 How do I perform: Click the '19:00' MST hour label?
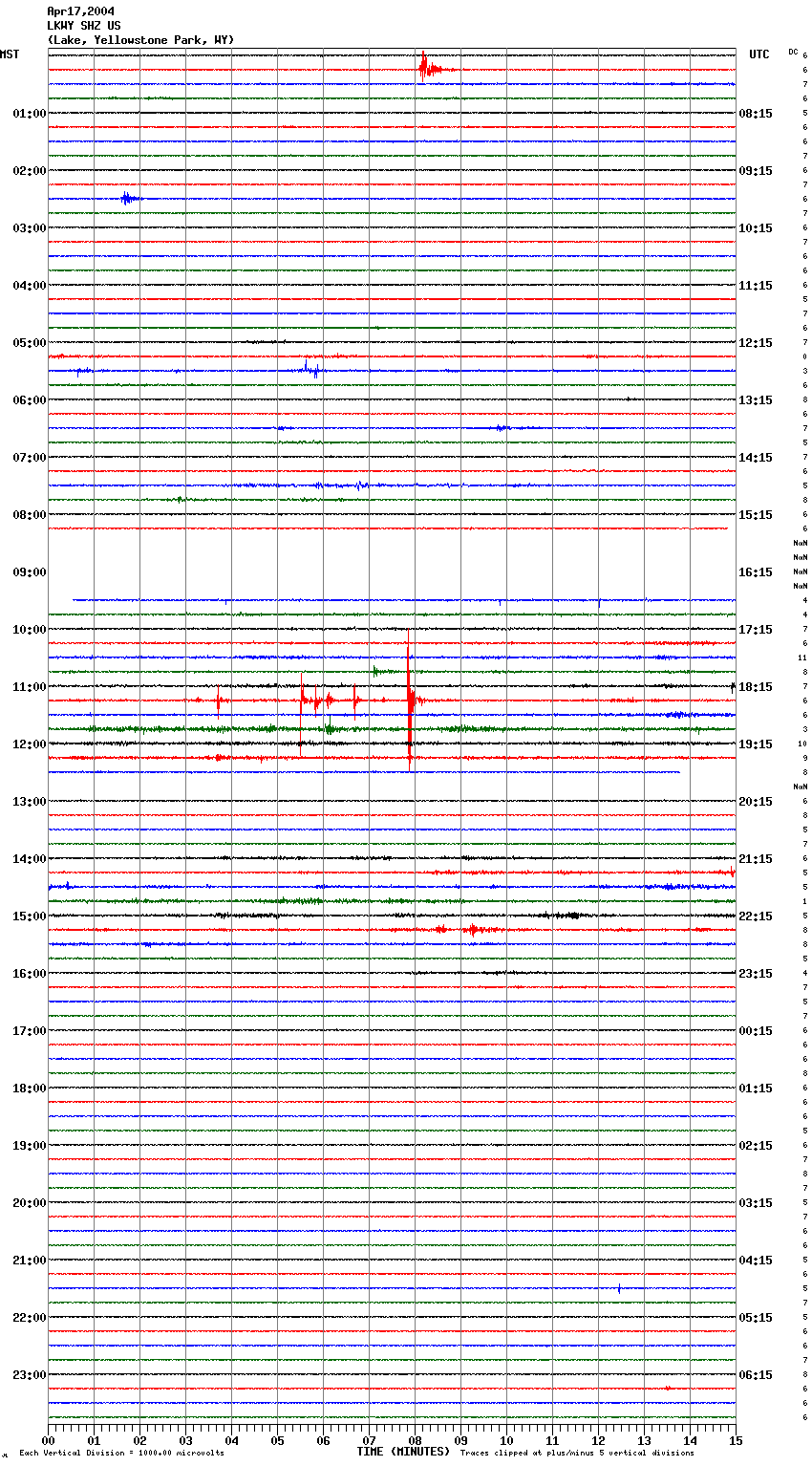[30, 1146]
